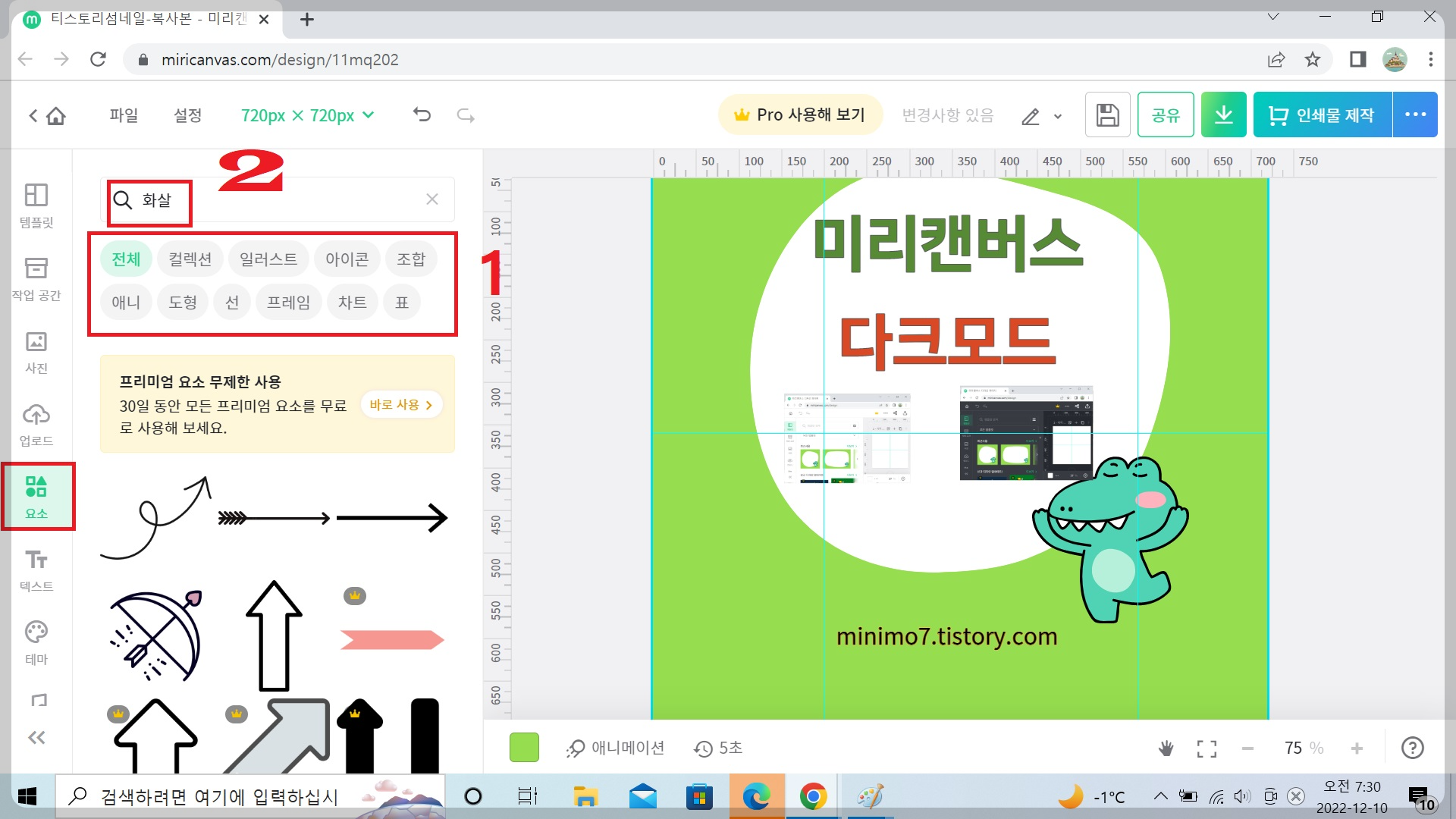
Task: Click 바로 사용 premium trial link
Action: [401, 405]
